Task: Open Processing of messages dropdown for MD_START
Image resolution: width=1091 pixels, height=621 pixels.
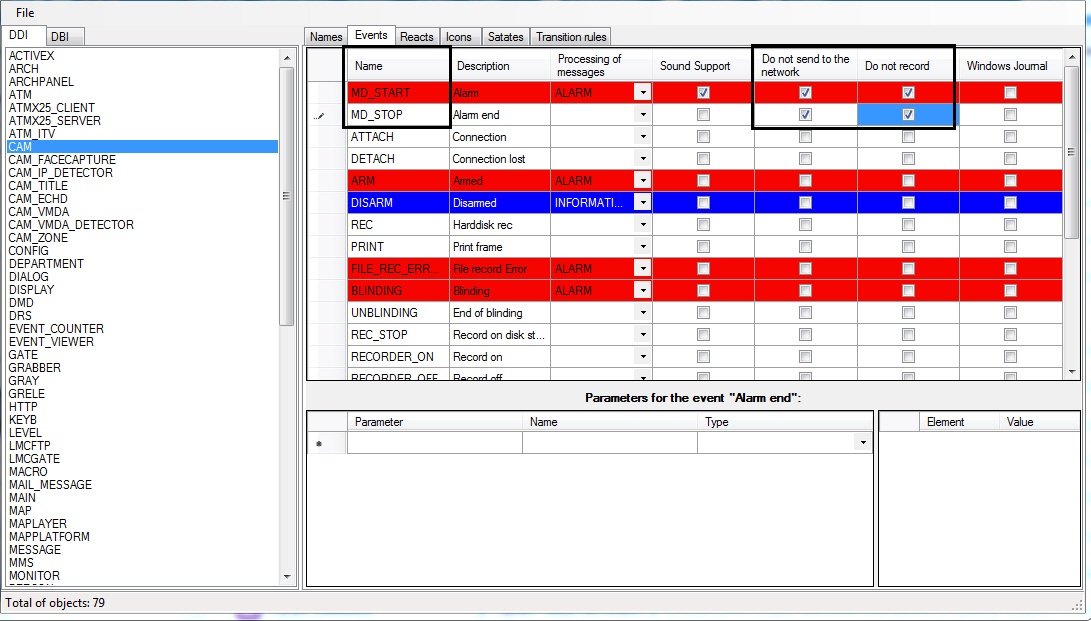Action: pyautogui.click(x=643, y=93)
